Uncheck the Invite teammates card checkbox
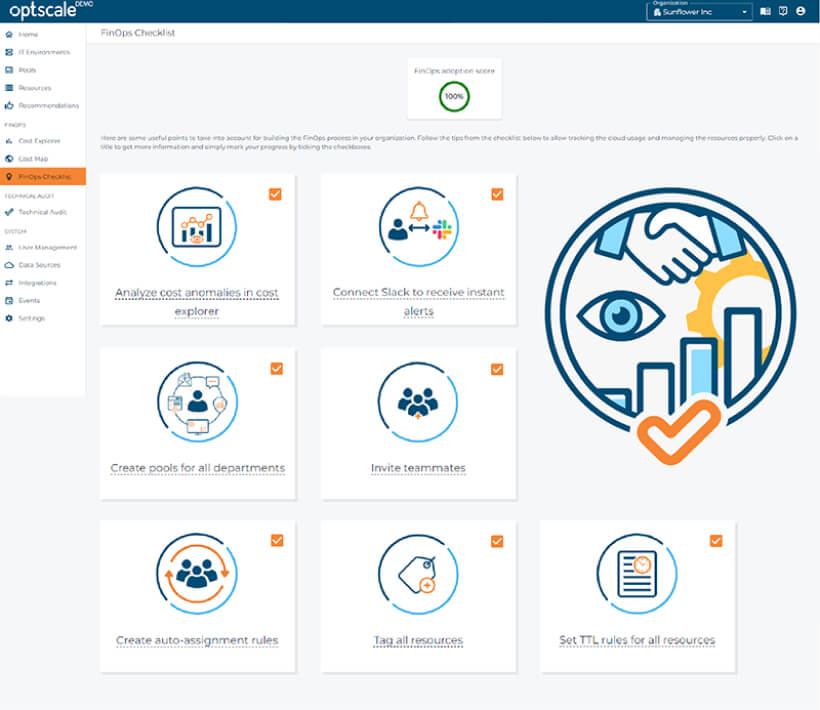 pyautogui.click(x=497, y=369)
